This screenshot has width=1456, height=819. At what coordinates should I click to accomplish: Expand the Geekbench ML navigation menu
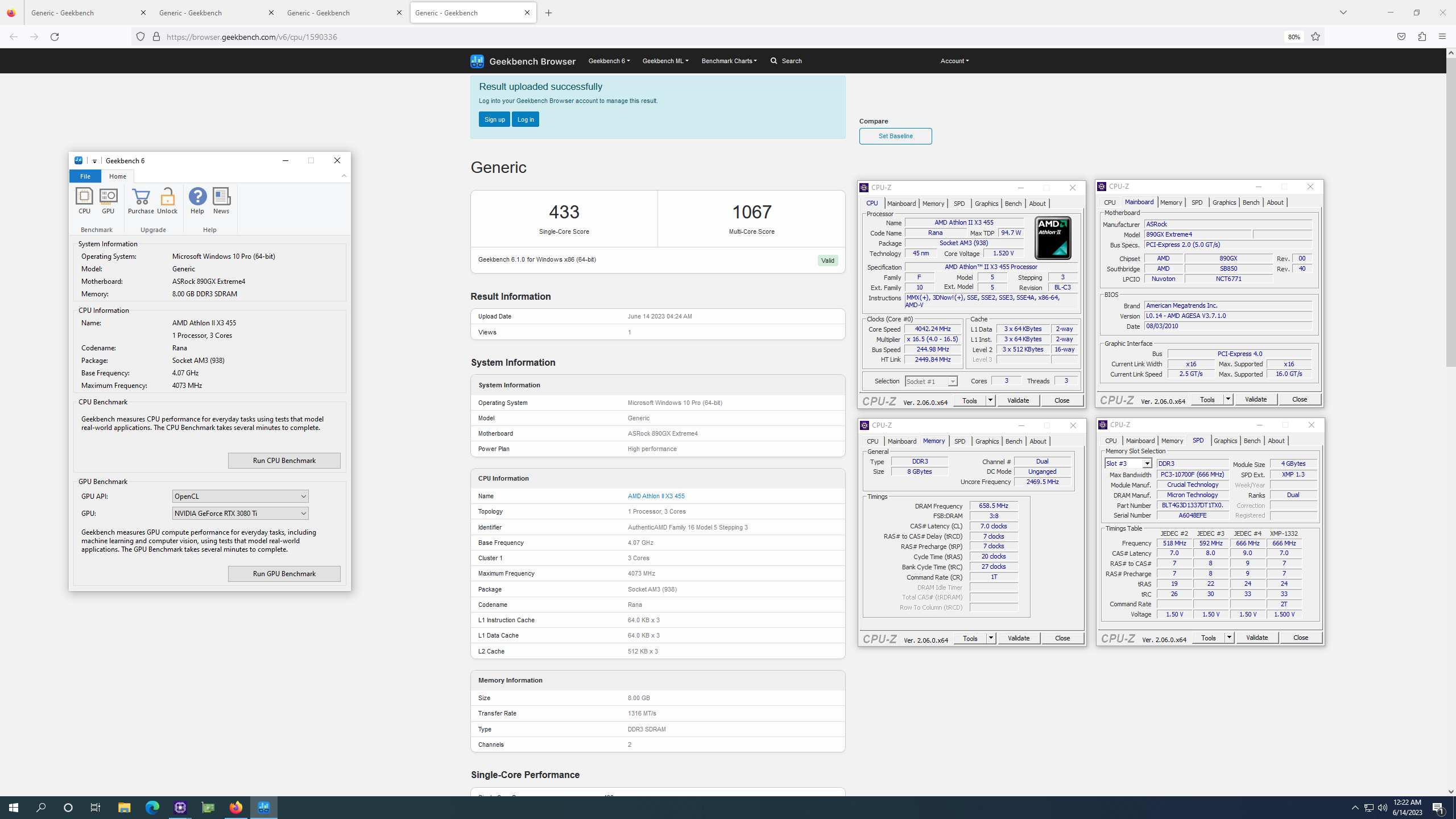665,61
